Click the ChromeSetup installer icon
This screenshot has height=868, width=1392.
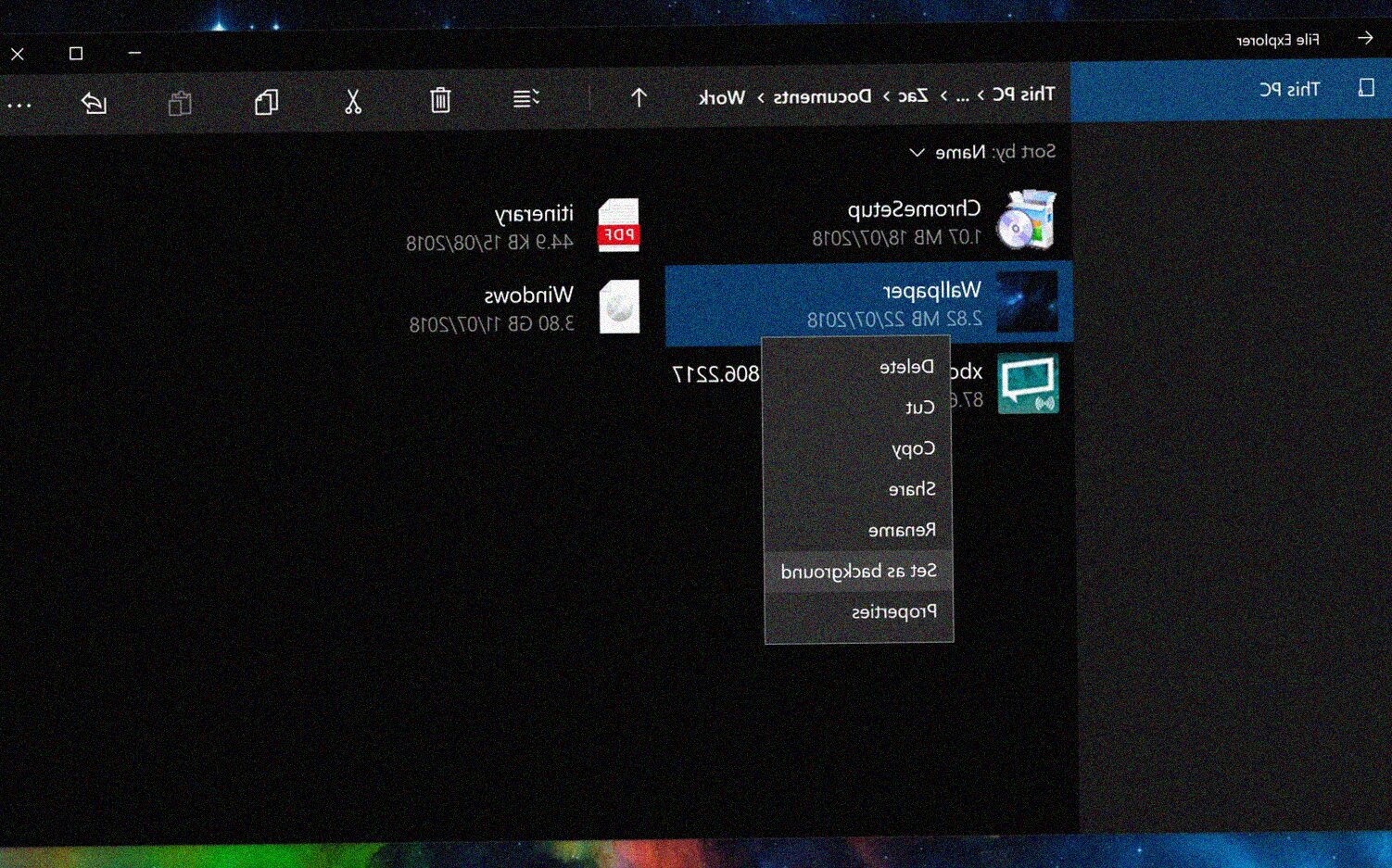(1026, 220)
